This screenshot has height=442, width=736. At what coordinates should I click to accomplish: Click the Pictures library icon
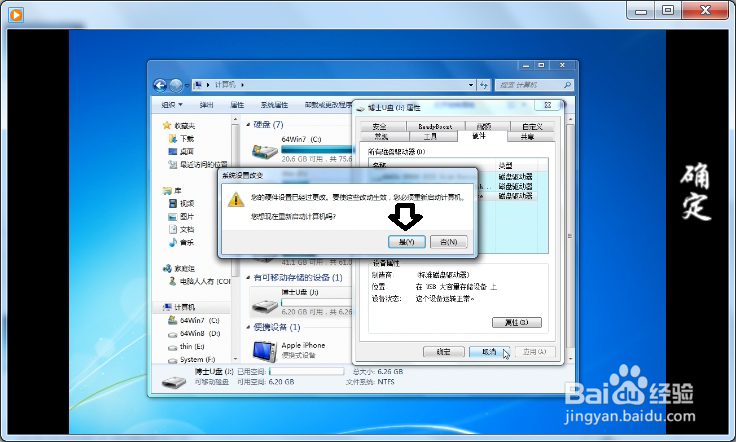[x=172, y=216]
